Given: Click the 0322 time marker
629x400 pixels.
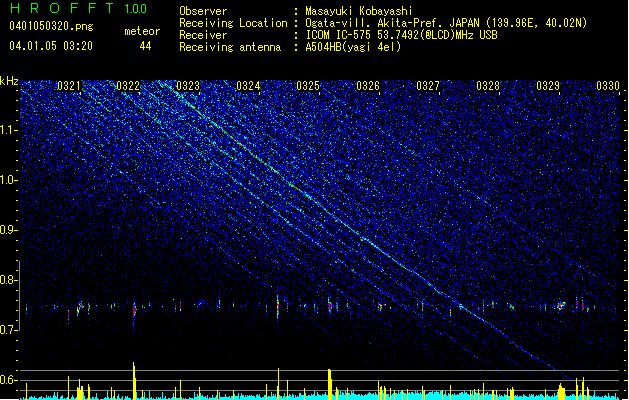Looking at the screenshot, I should tap(128, 86).
